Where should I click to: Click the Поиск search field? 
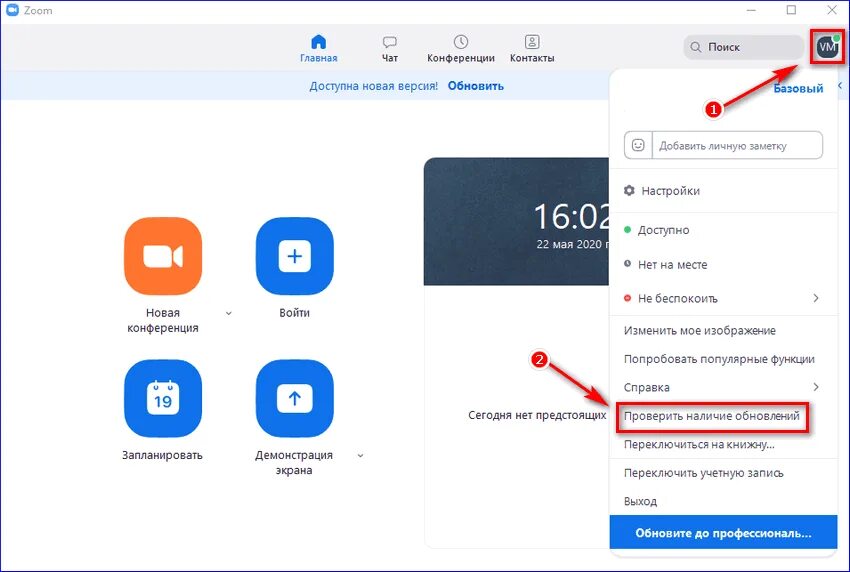coord(743,47)
